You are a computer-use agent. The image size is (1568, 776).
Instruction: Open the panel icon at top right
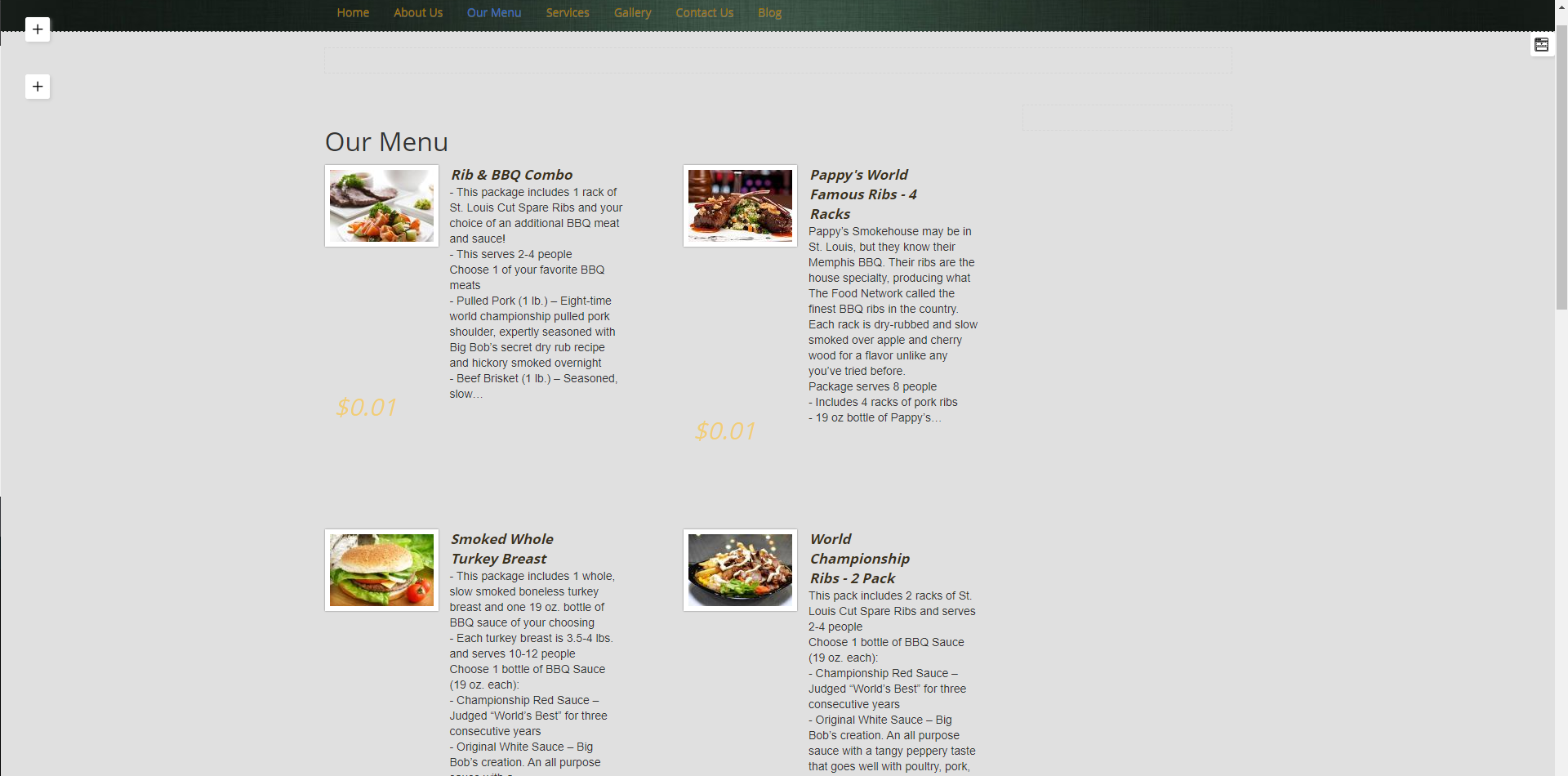pyautogui.click(x=1541, y=45)
